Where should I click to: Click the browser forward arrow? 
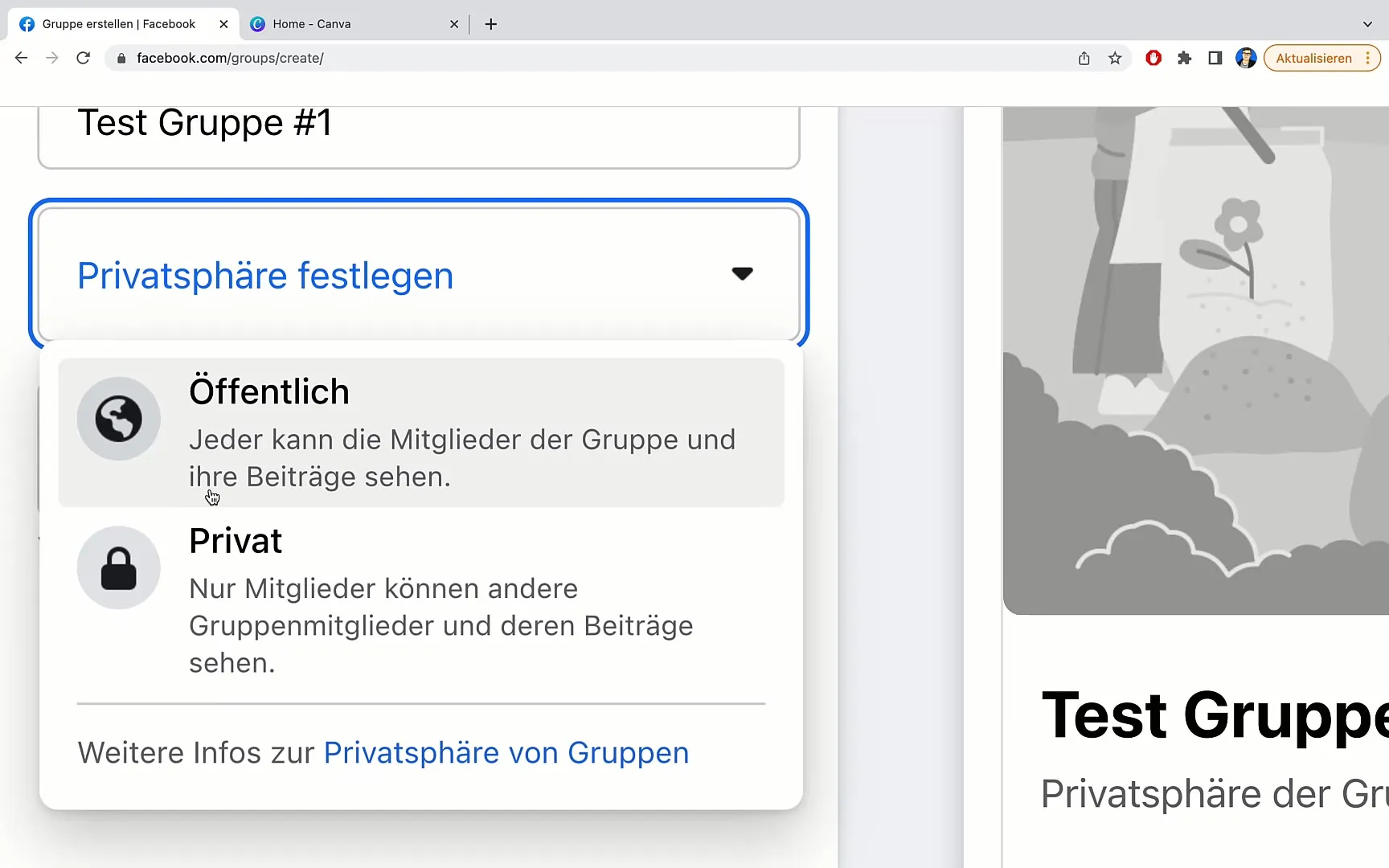pos(52,58)
